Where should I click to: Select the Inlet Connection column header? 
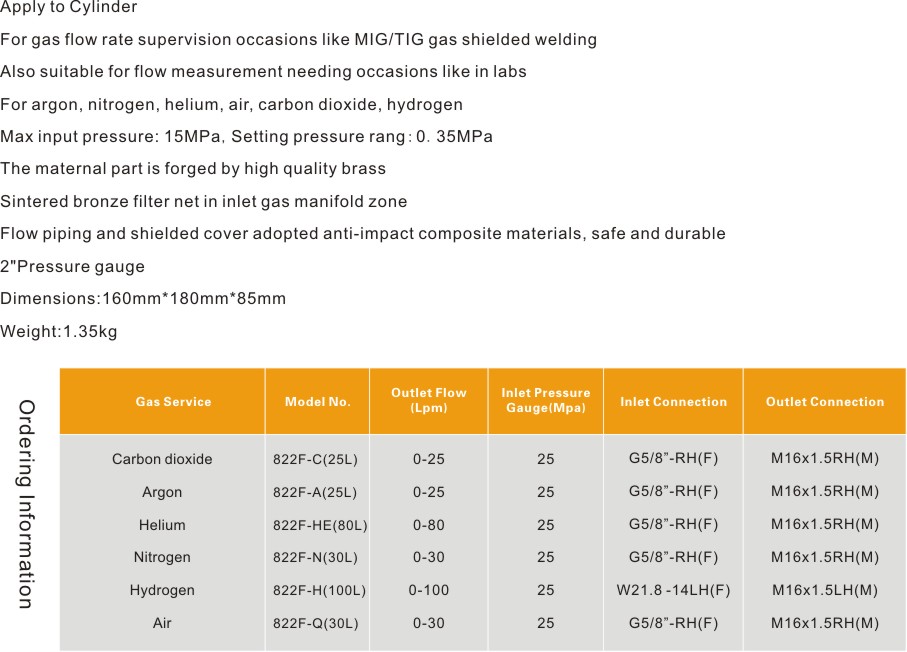(x=673, y=402)
